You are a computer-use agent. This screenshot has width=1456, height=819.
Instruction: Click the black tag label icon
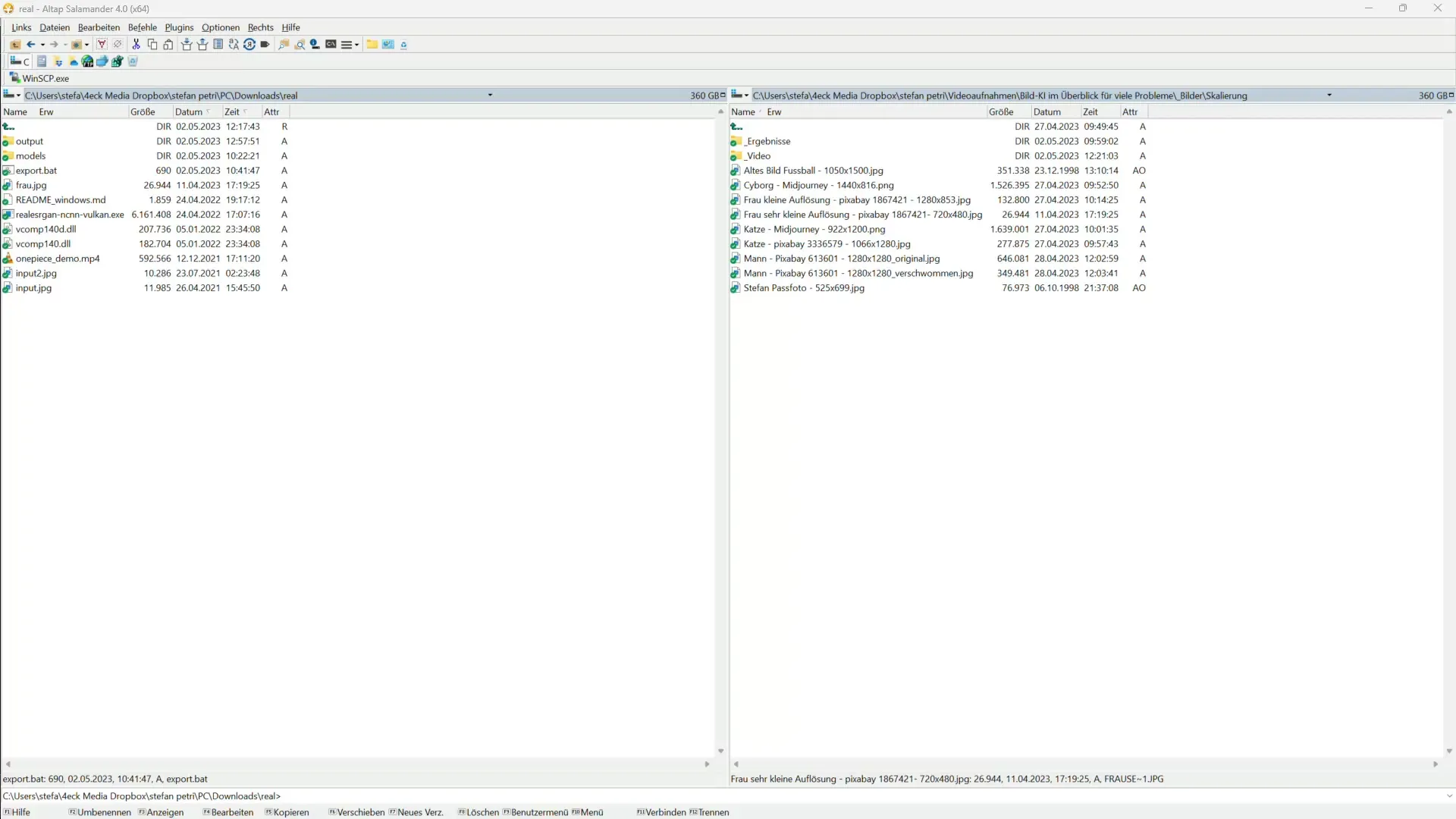point(265,45)
